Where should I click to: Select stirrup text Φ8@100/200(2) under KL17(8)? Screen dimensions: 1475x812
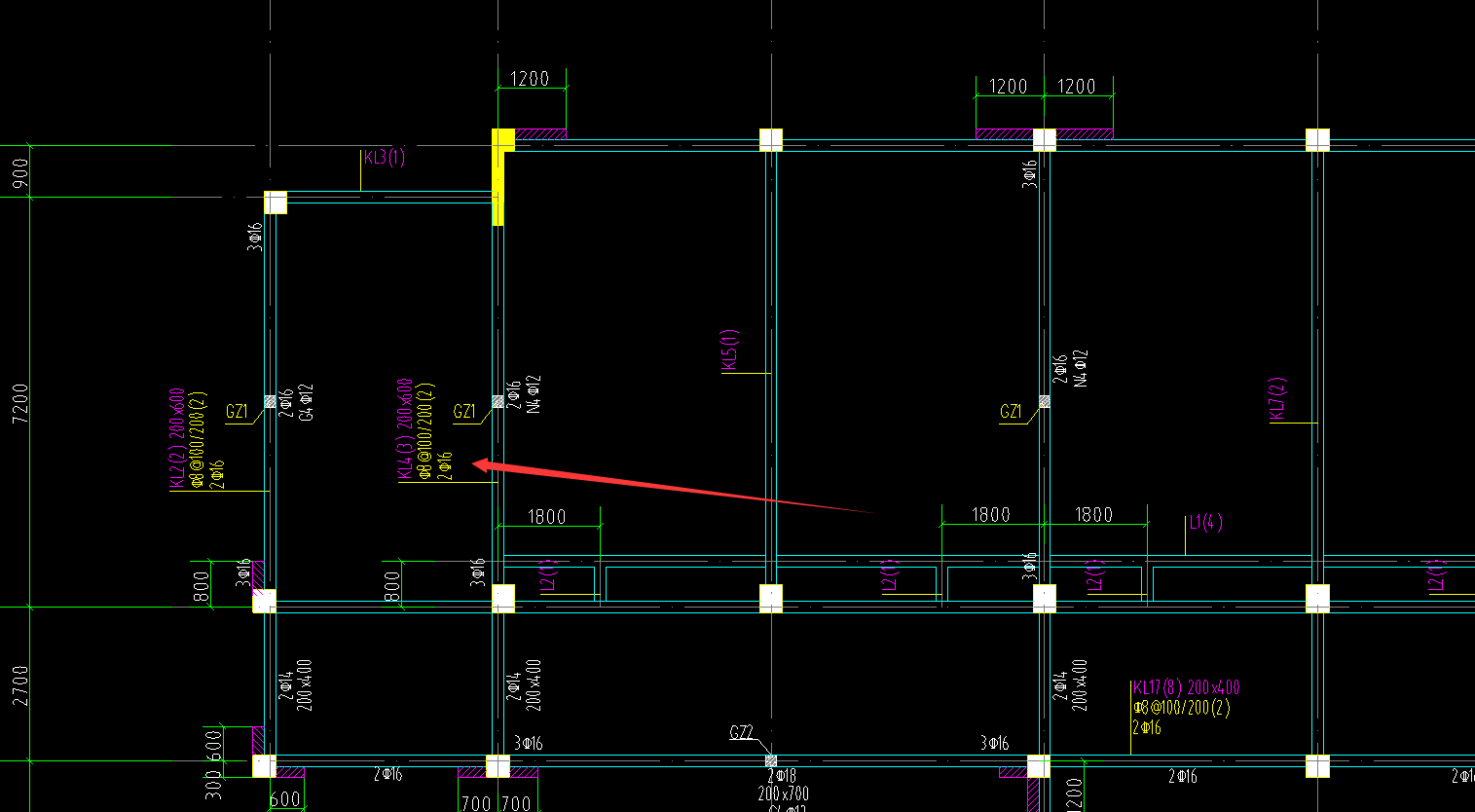[x=1181, y=708]
